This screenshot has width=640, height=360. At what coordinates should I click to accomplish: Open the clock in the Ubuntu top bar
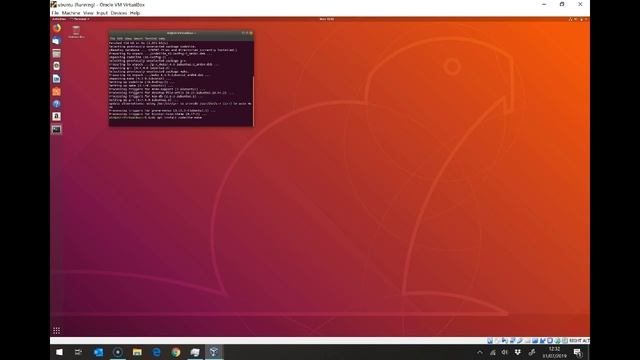327,19
